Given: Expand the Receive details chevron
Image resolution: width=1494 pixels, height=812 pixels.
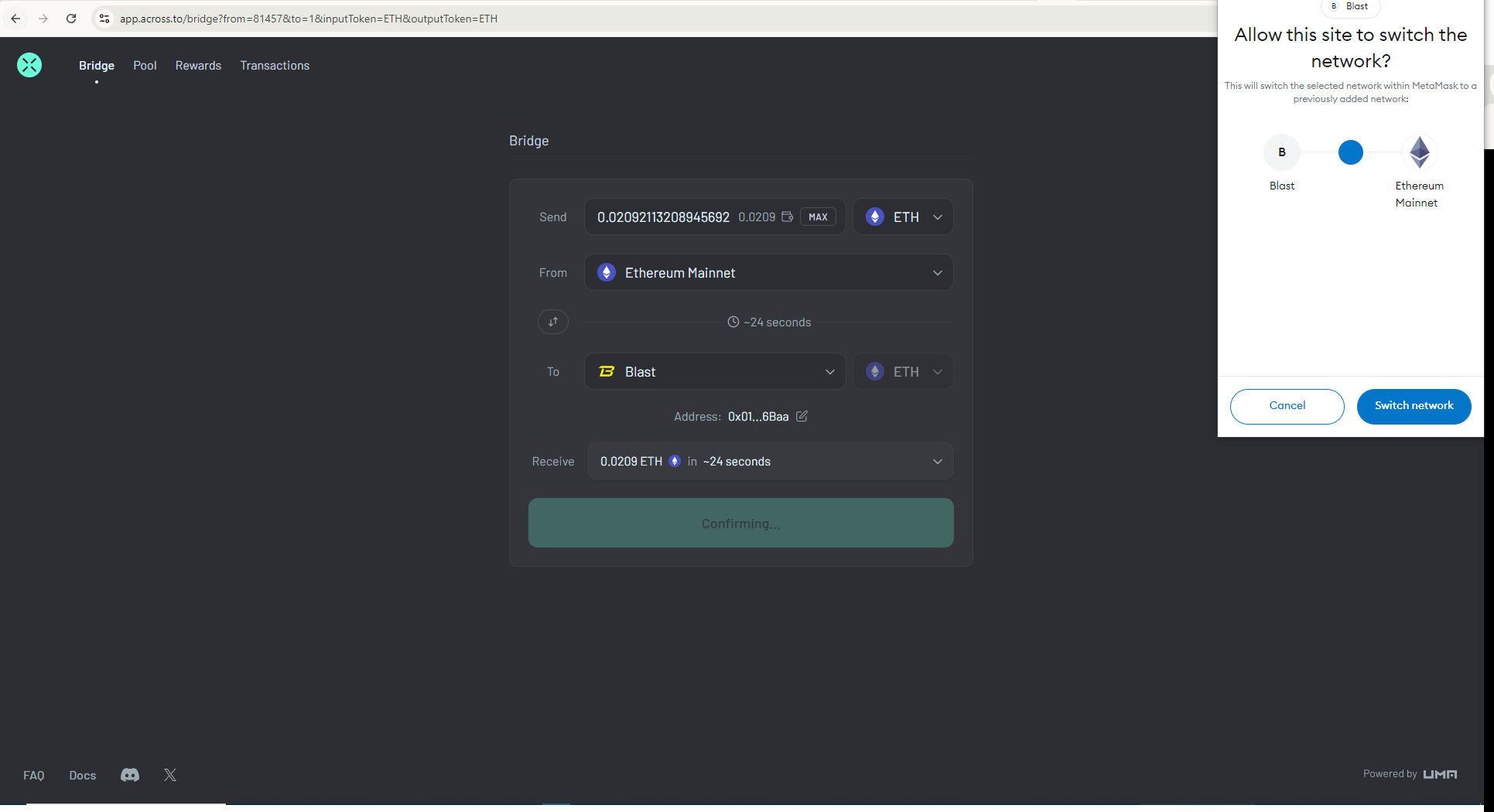Looking at the screenshot, I should [x=937, y=462].
